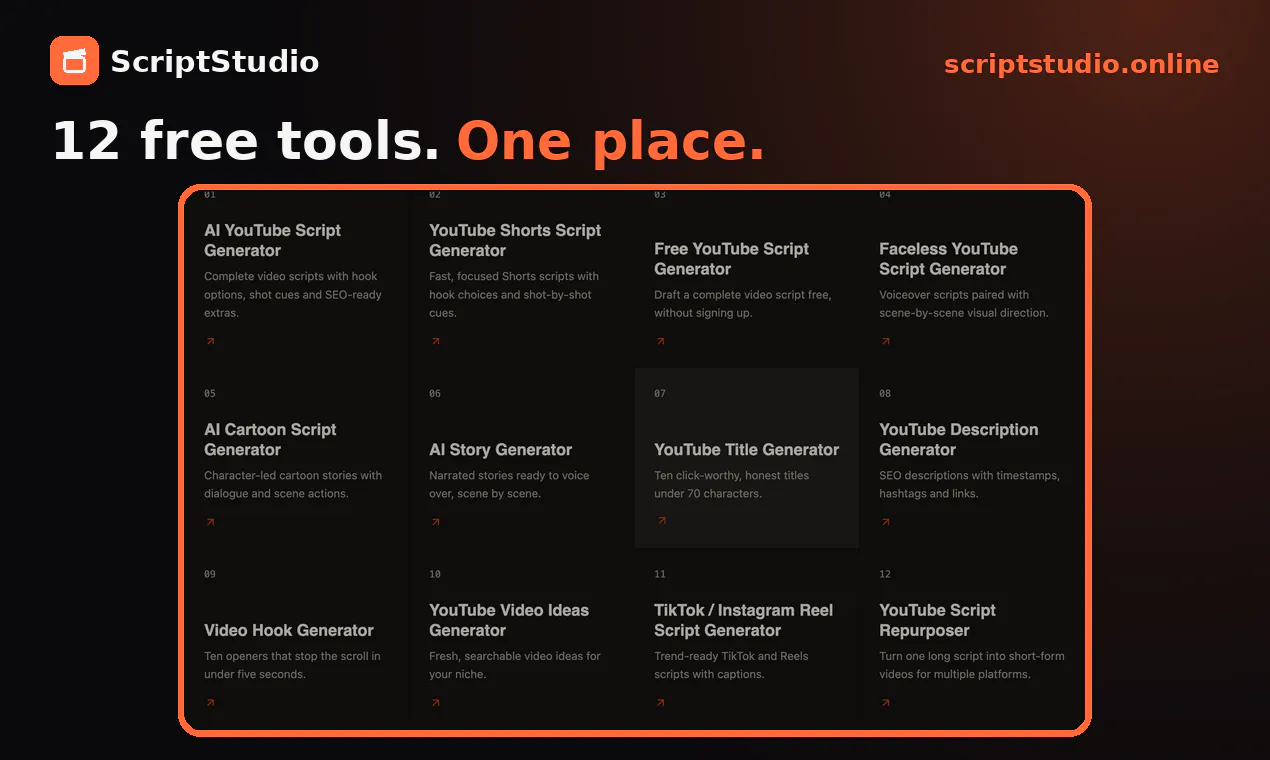Click the '12 free tools.' heading text

[x=246, y=140]
